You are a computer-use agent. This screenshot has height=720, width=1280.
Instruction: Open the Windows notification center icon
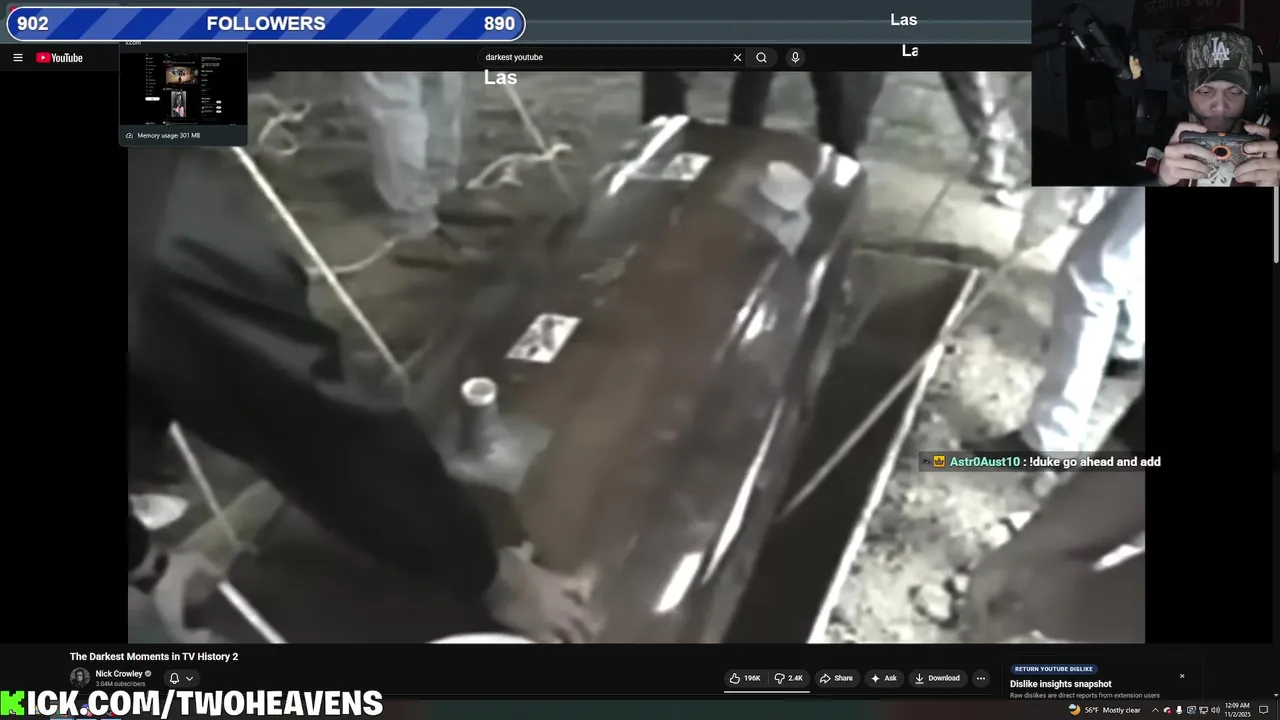point(1263,710)
